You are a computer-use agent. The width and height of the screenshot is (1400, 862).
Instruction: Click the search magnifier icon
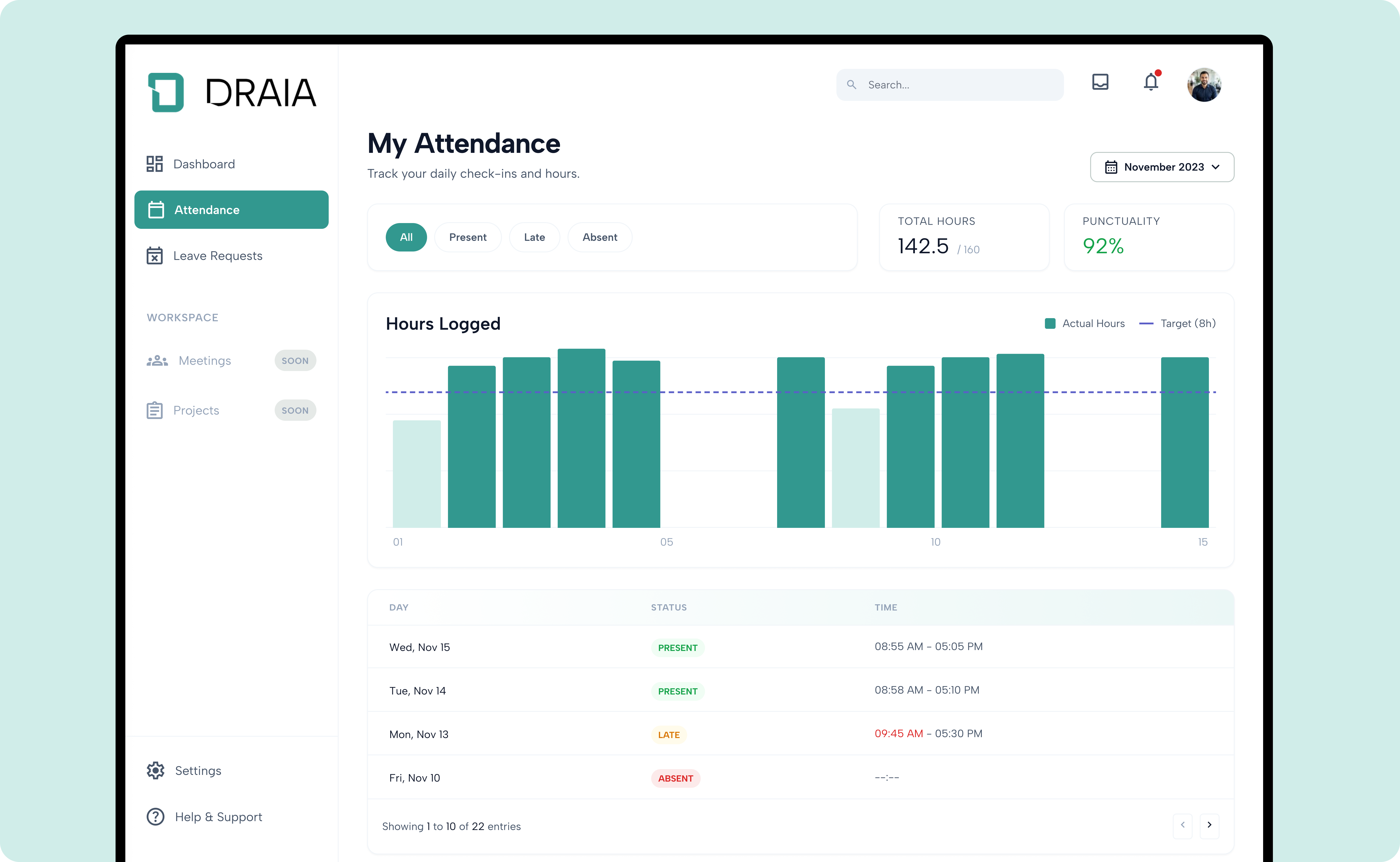click(851, 84)
